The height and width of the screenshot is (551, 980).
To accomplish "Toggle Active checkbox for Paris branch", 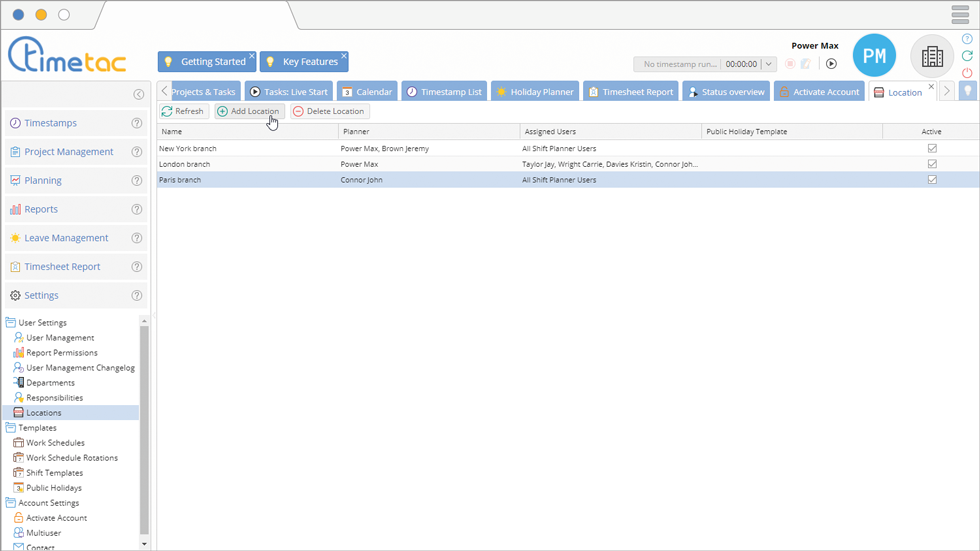I will 932,180.
